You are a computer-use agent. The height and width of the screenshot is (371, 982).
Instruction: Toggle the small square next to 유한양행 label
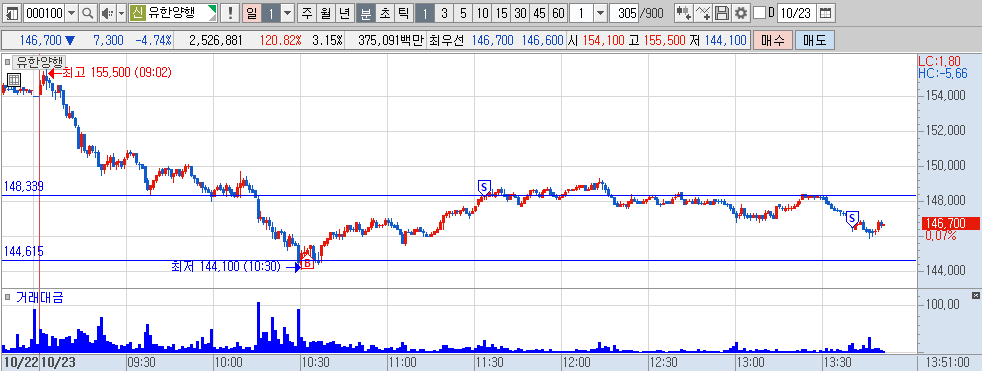point(8,61)
